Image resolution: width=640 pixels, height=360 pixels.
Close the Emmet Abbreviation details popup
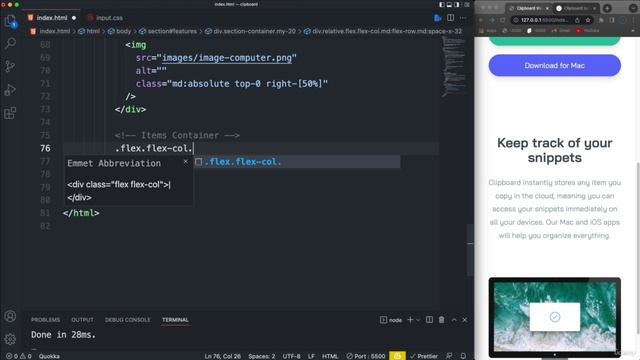(186, 162)
